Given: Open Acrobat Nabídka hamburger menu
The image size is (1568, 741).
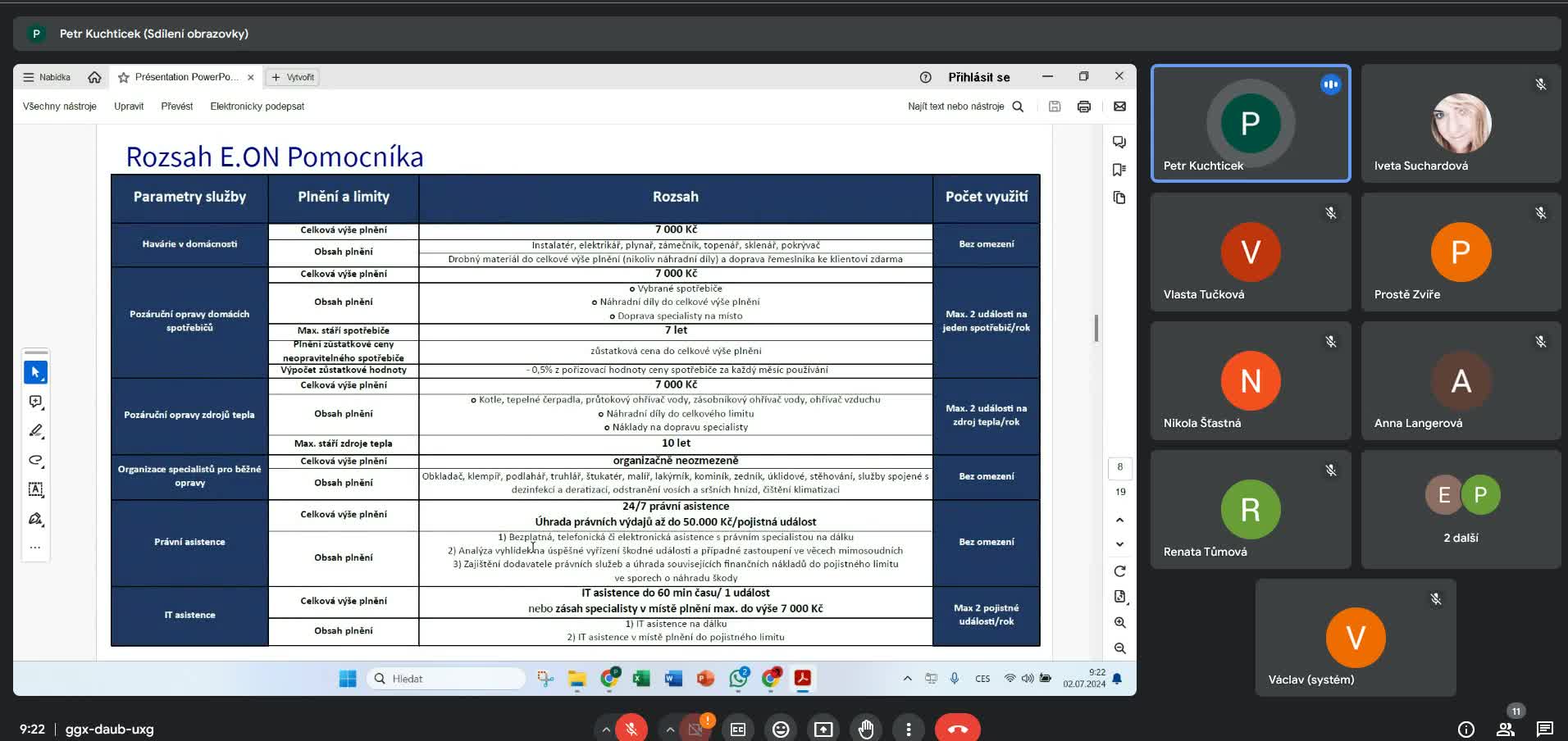Looking at the screenshot, I should coord(47,77).
